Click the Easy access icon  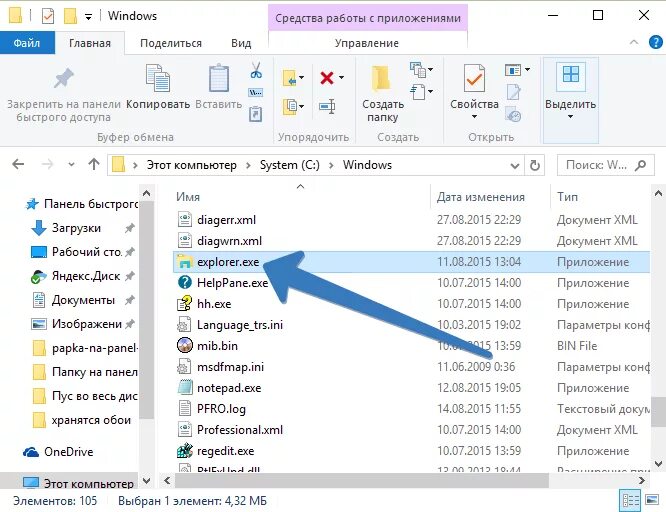click(x=418, y=92)
